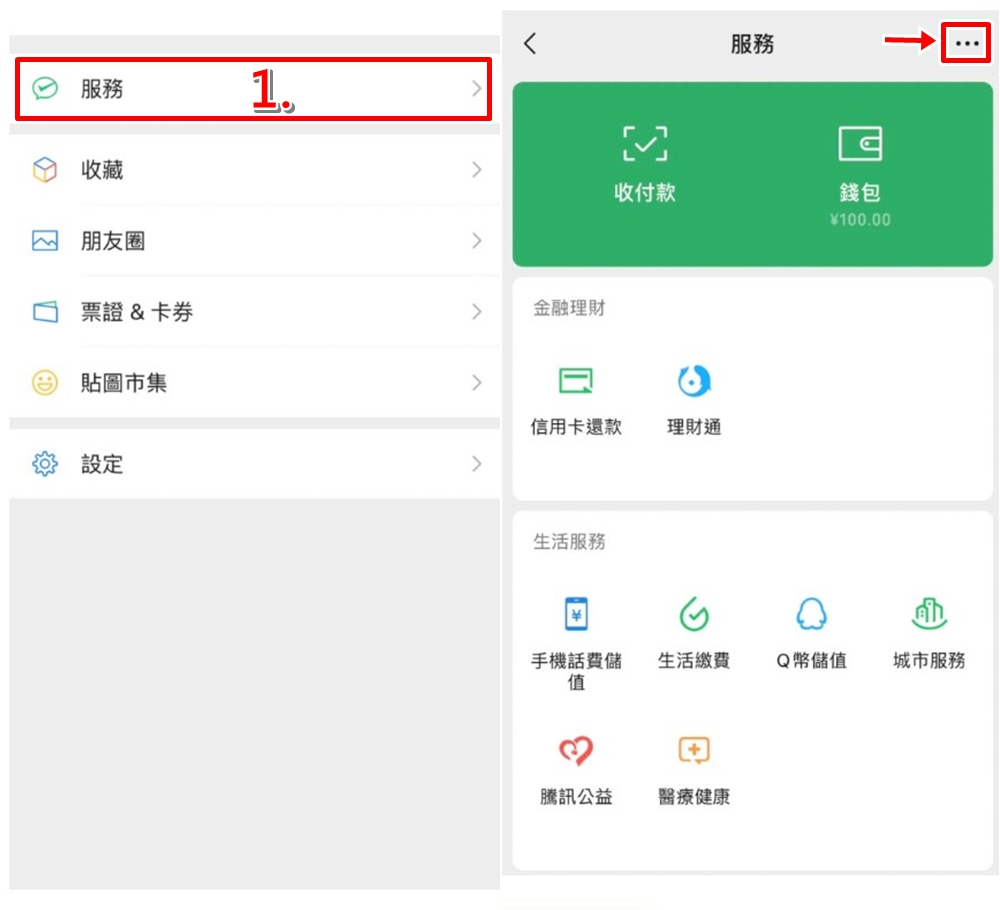Expand the 朋友圈 row chevron
This screenshot has height=910, width=1000.
point(476,241)
